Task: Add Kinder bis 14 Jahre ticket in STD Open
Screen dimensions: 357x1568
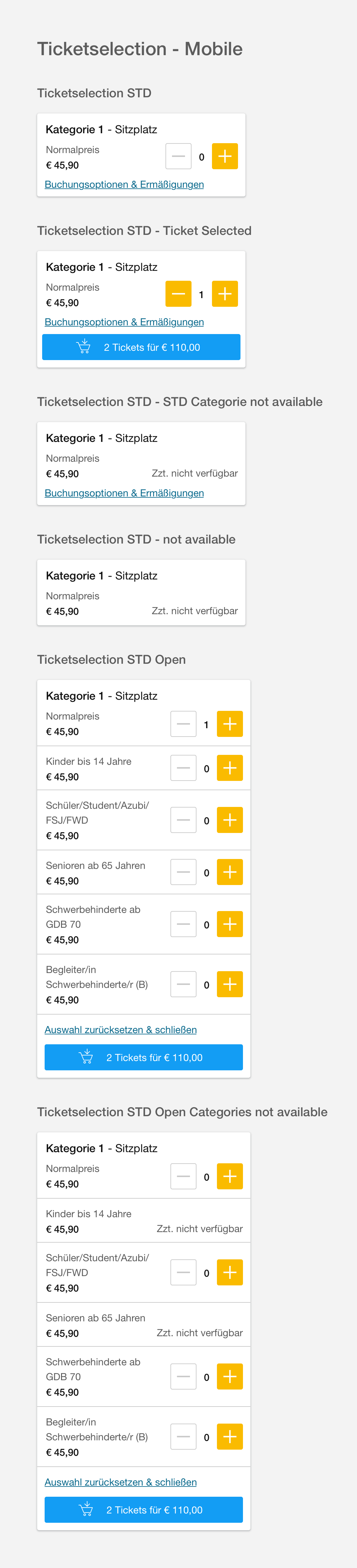Action: coord(230,768)
